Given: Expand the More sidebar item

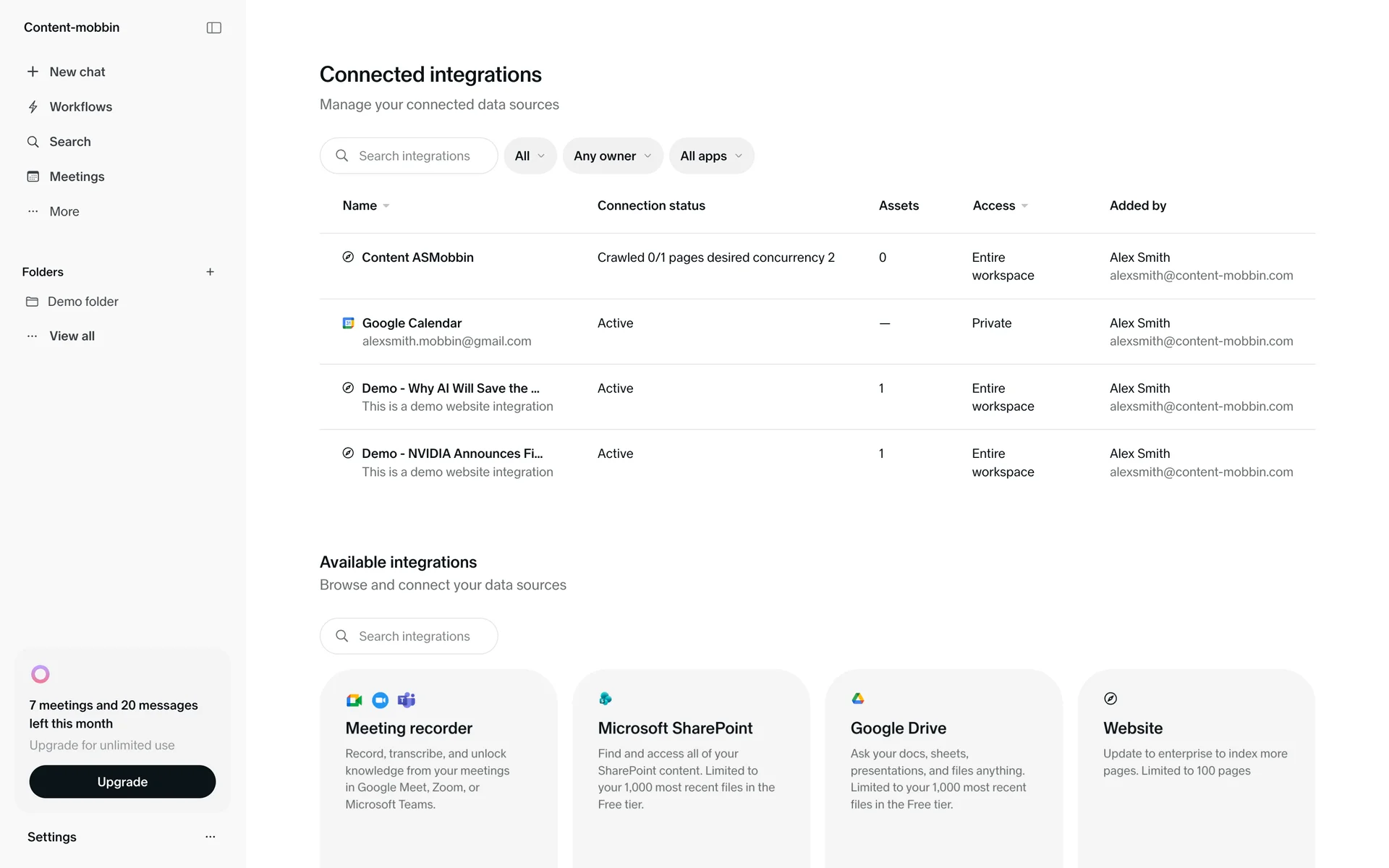Looking at the screenshot, I should coord(64,212).
